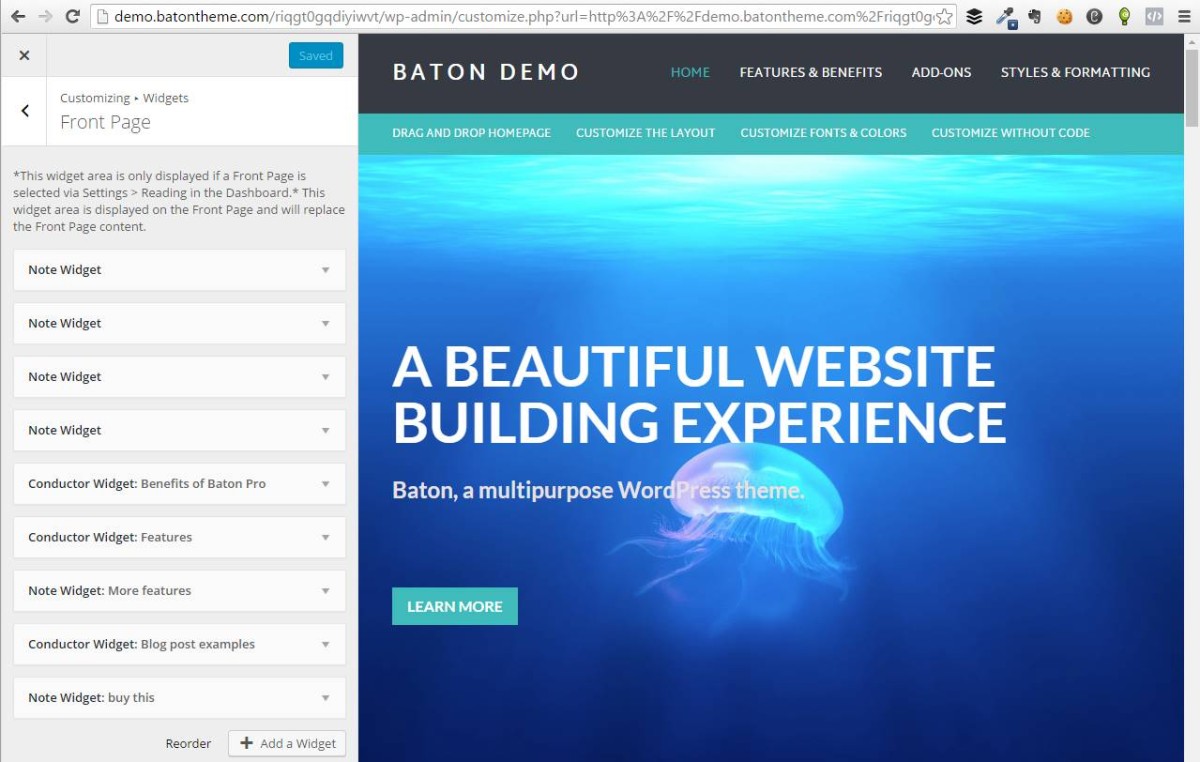Image resolution: width=1200 pixels, height=762 pixels.
Task: Open the cookie editor extension
Action: pyautogui.click(x=1065, y=16)
